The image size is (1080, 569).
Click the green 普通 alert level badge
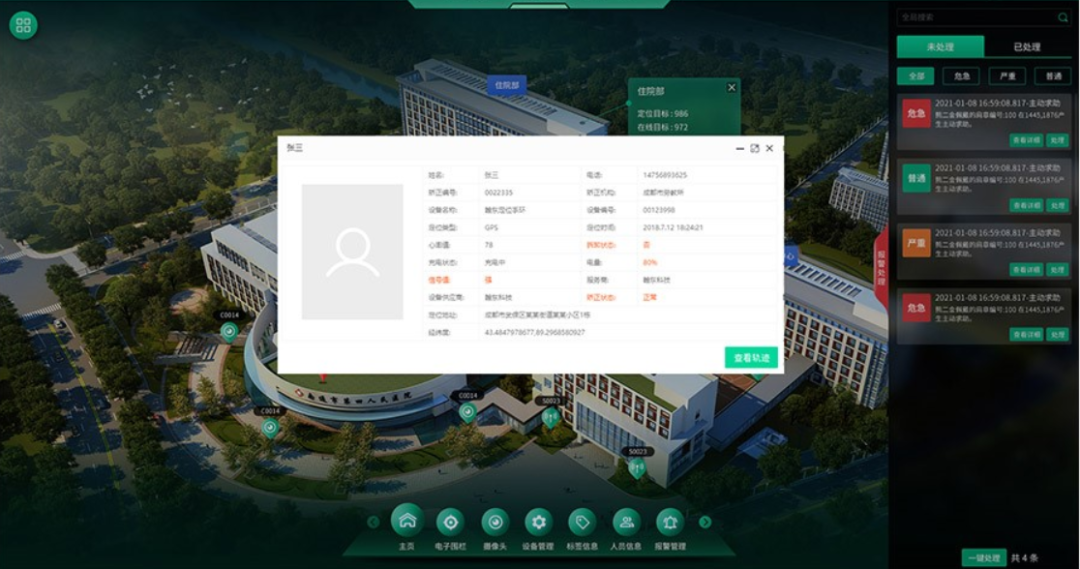click(x=916, y=178)
